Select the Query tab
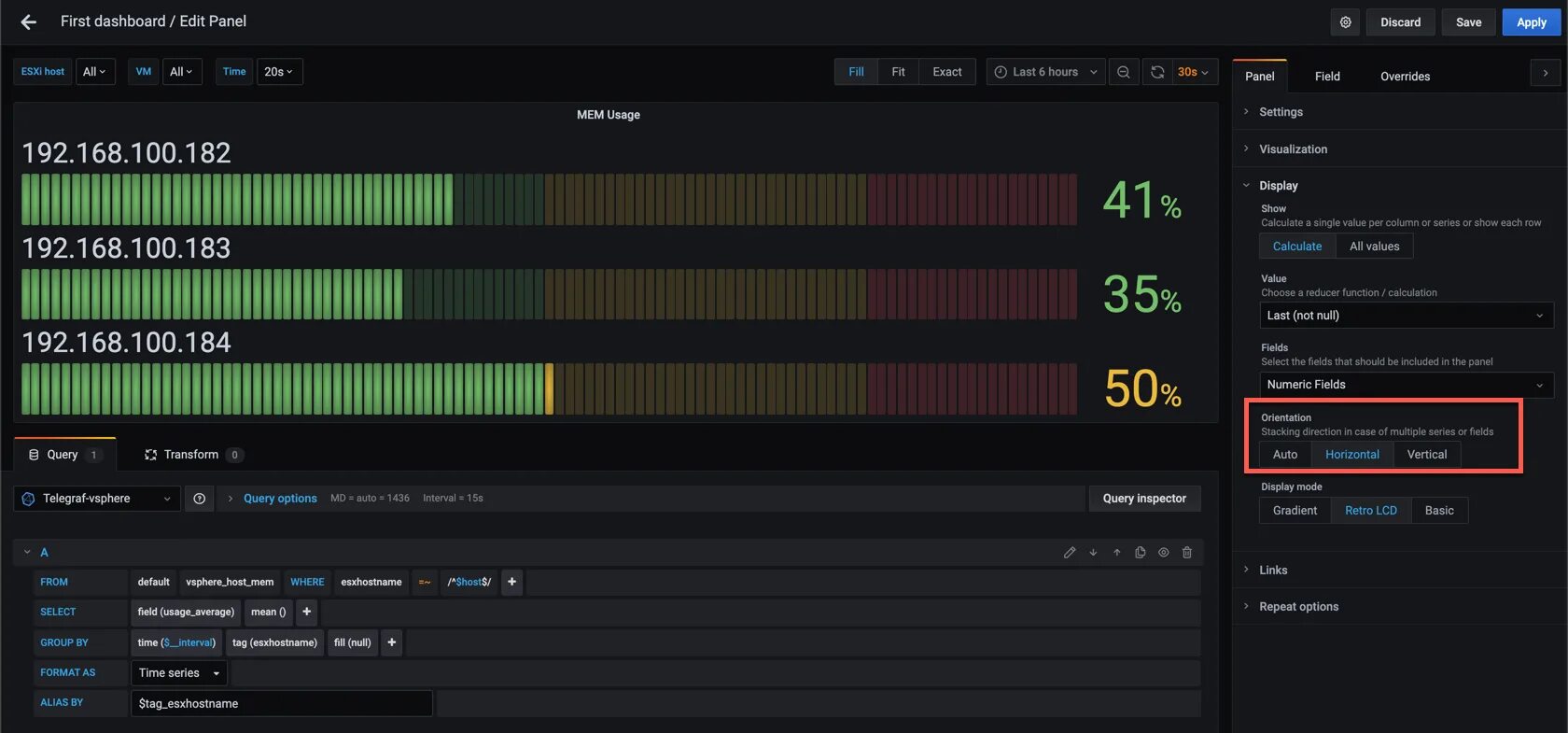This screenshot has width=1568, height=733. pos(64,455)
